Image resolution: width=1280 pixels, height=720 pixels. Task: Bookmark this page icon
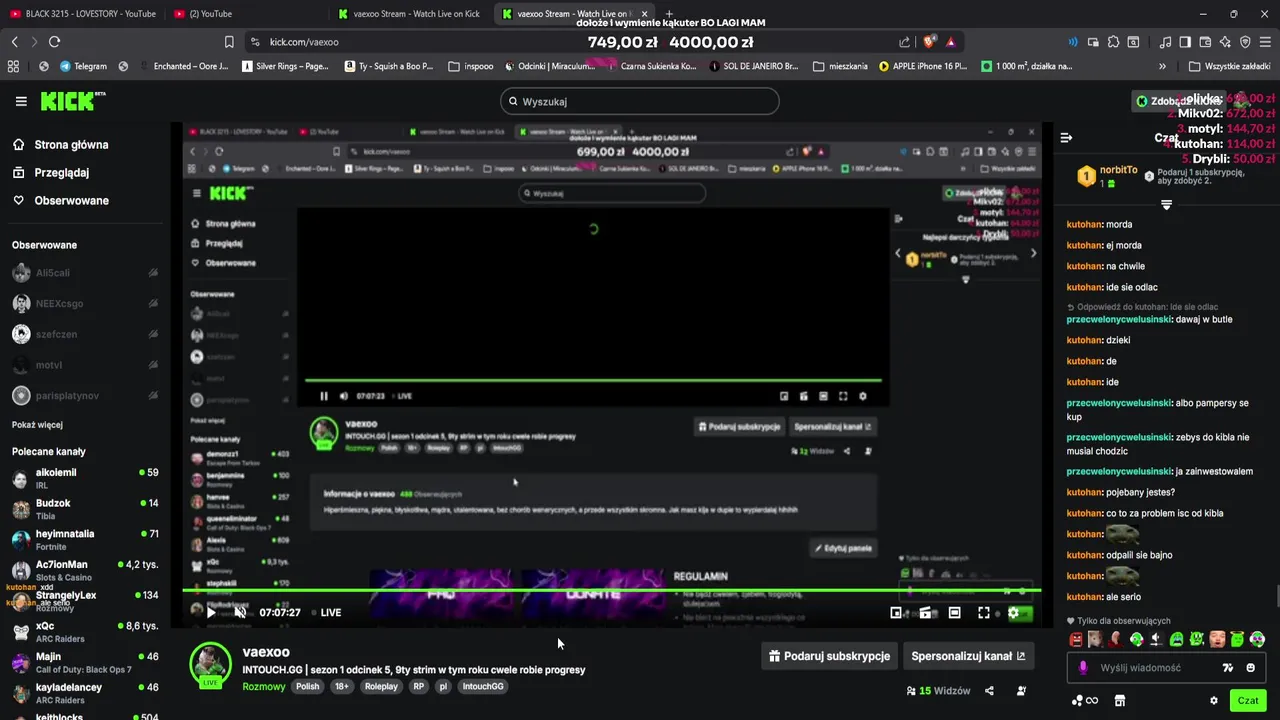pyautogui.click(x=229, y=42)
